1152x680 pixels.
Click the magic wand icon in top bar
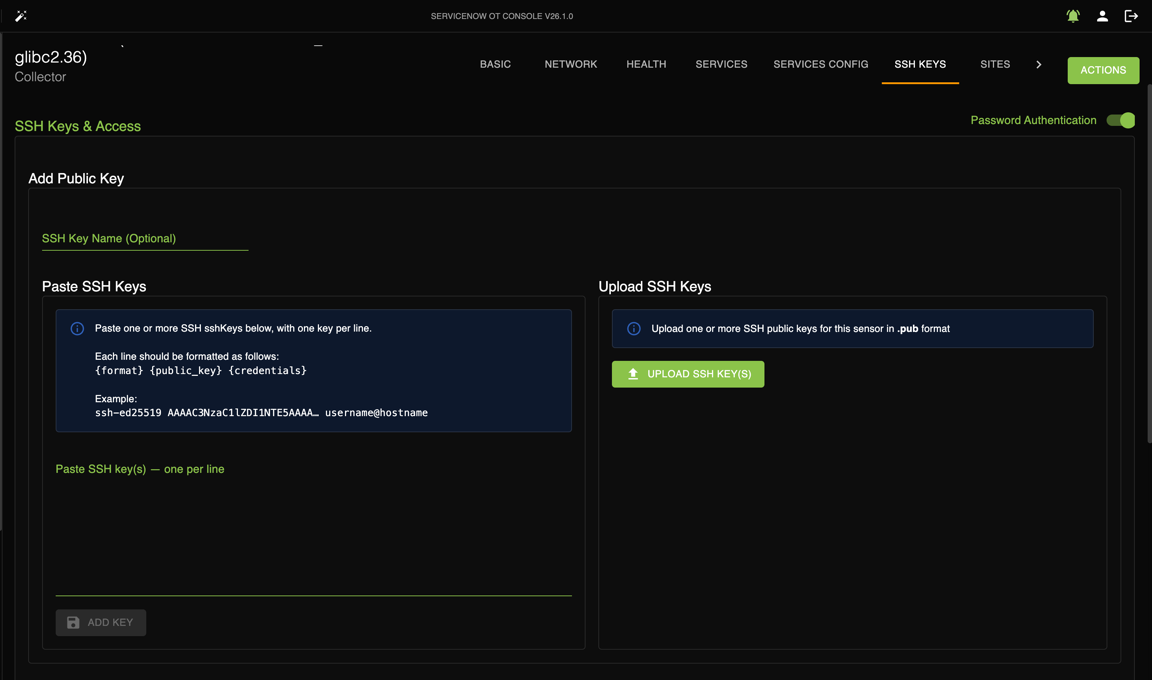[x=21, y=15]
